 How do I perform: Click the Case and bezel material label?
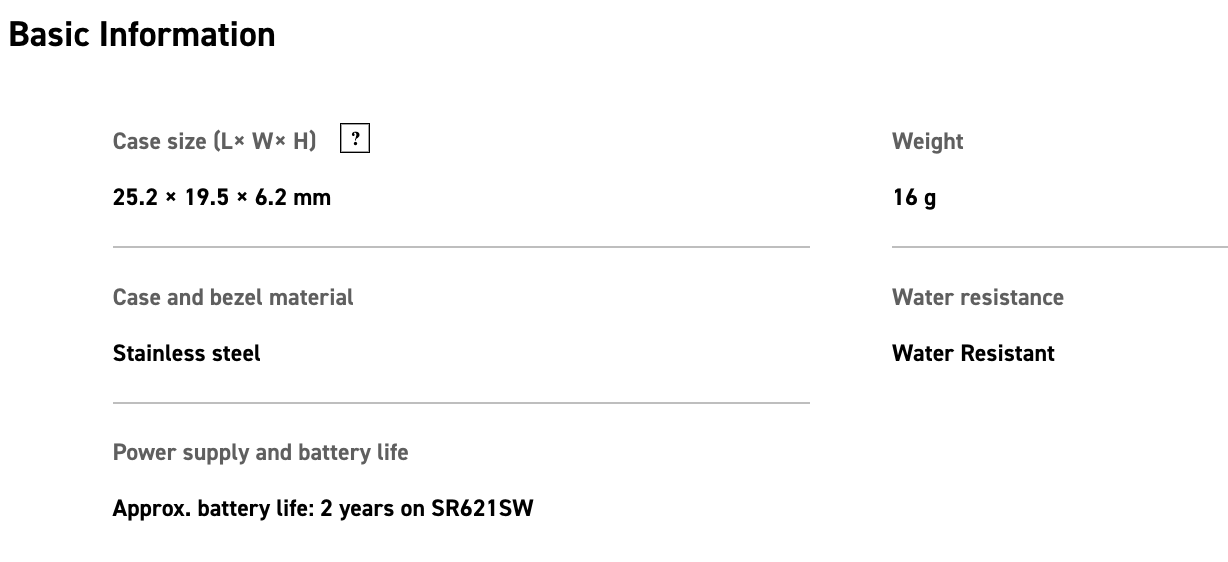[x=233, y=297]
